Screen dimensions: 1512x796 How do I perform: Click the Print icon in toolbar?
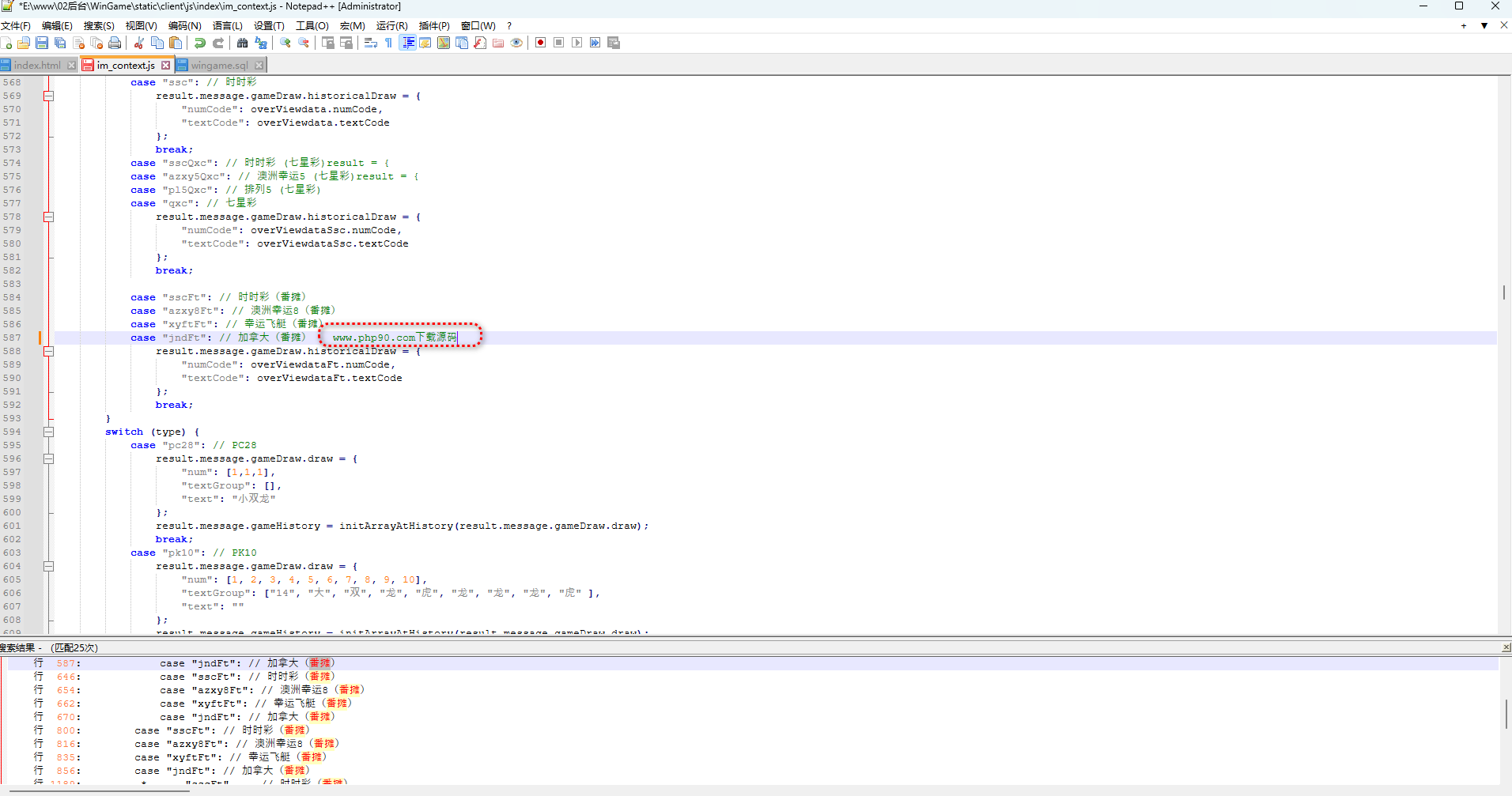[x=115, y=43]
